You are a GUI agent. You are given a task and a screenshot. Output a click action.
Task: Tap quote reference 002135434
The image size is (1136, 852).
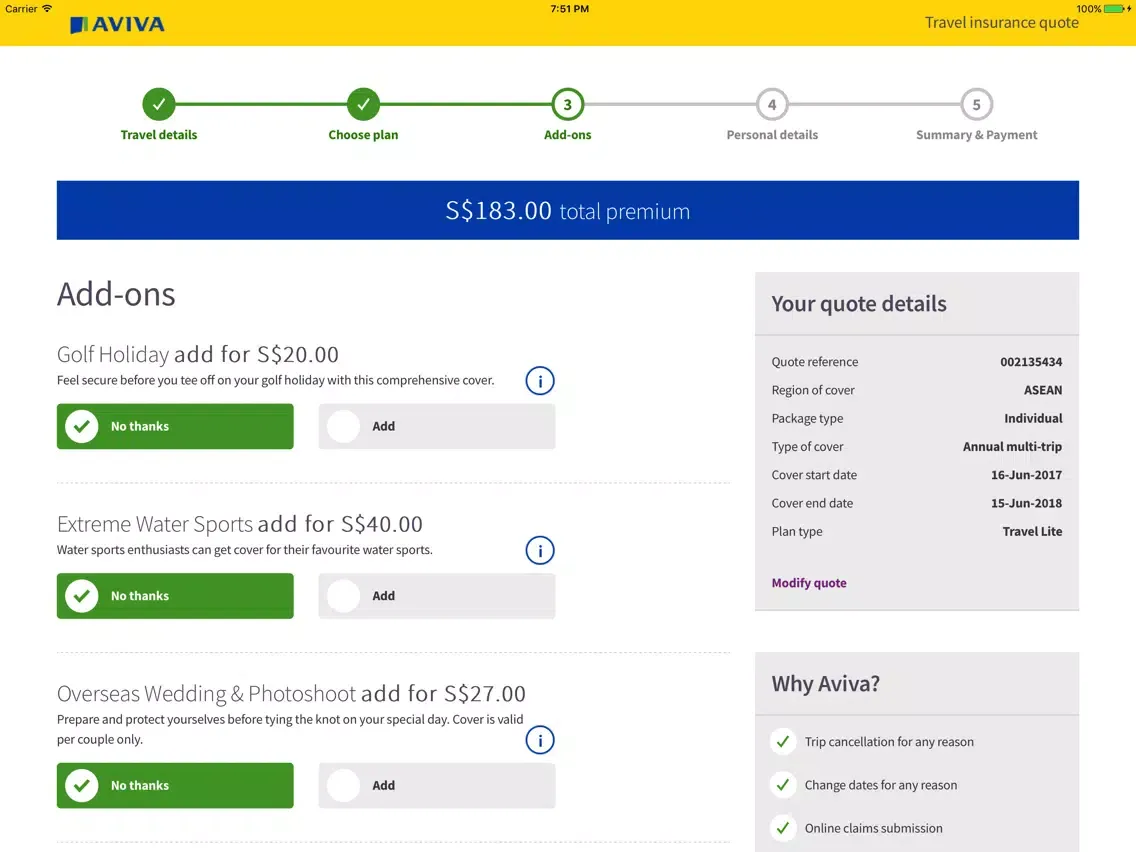pos(1031,362)
